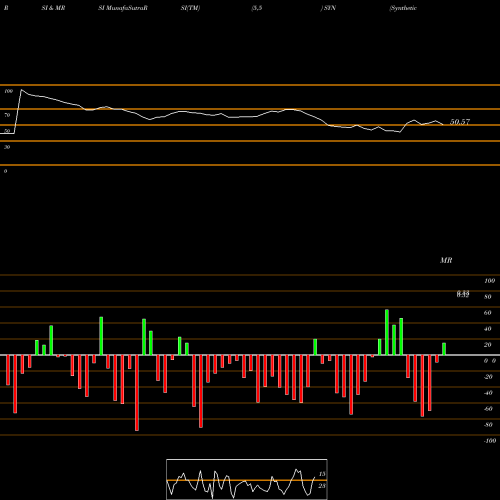This screenshot has height=500, width=500.
Task: Click the ') SYN' ticker label
Action: point(328,8)
